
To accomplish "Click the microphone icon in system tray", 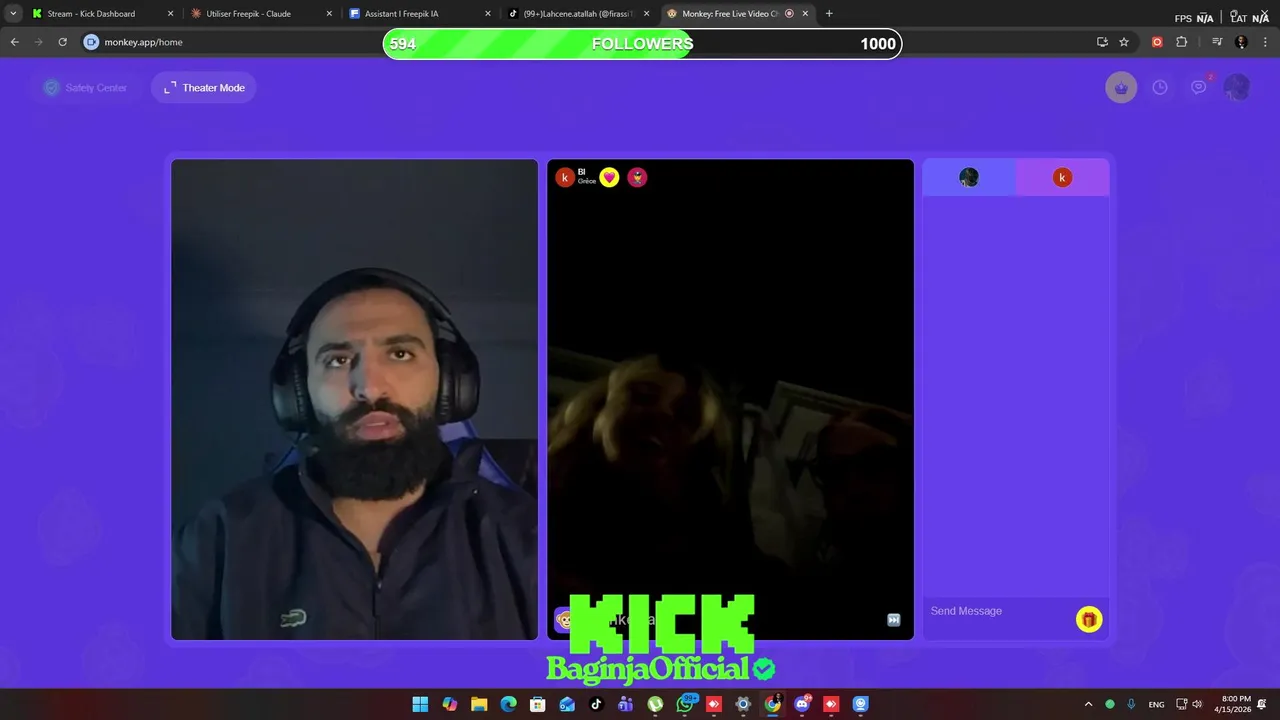I will click(x=1131, y=704).
